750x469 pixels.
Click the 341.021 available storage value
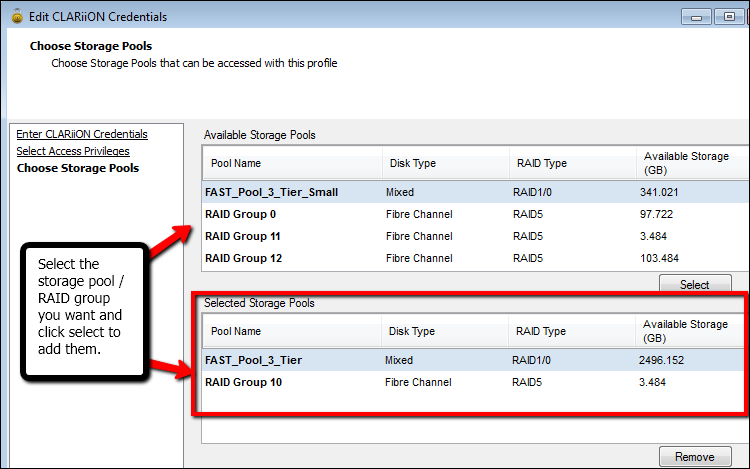pyautogui.click(x=659, y=192)
